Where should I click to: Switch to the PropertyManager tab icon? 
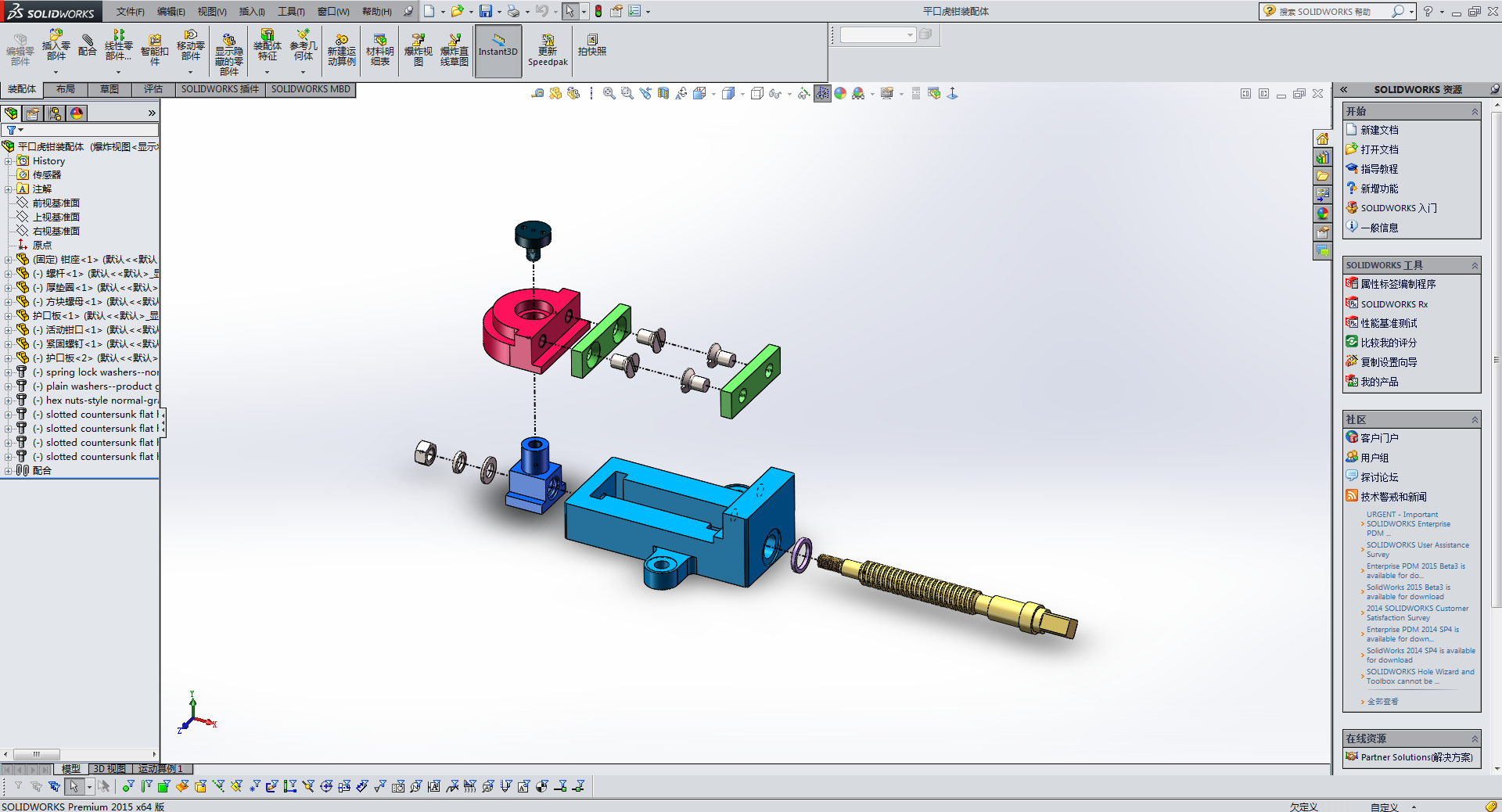(33, 113)
